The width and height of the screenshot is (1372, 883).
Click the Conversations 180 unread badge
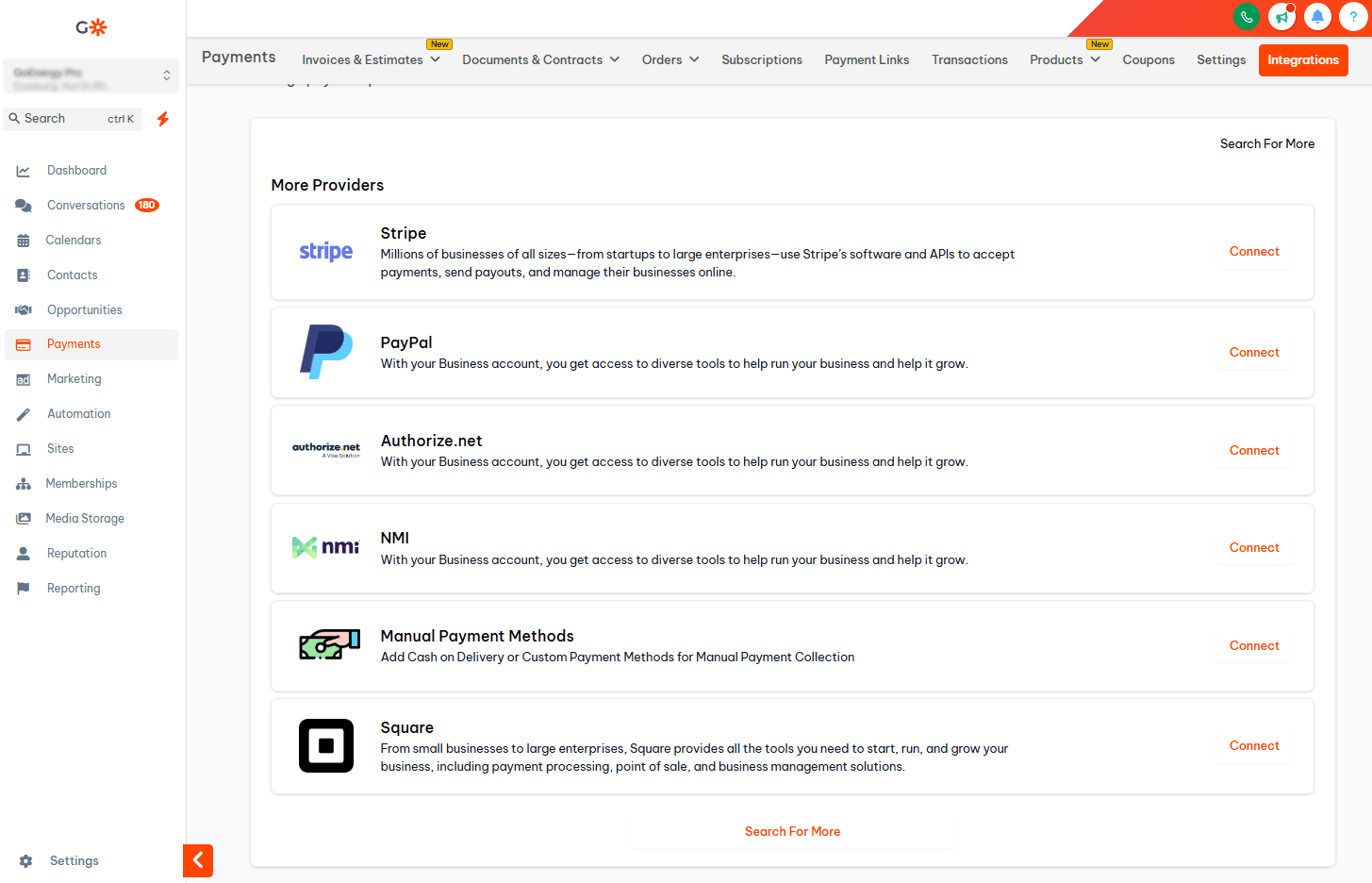(x=147, y=206)
